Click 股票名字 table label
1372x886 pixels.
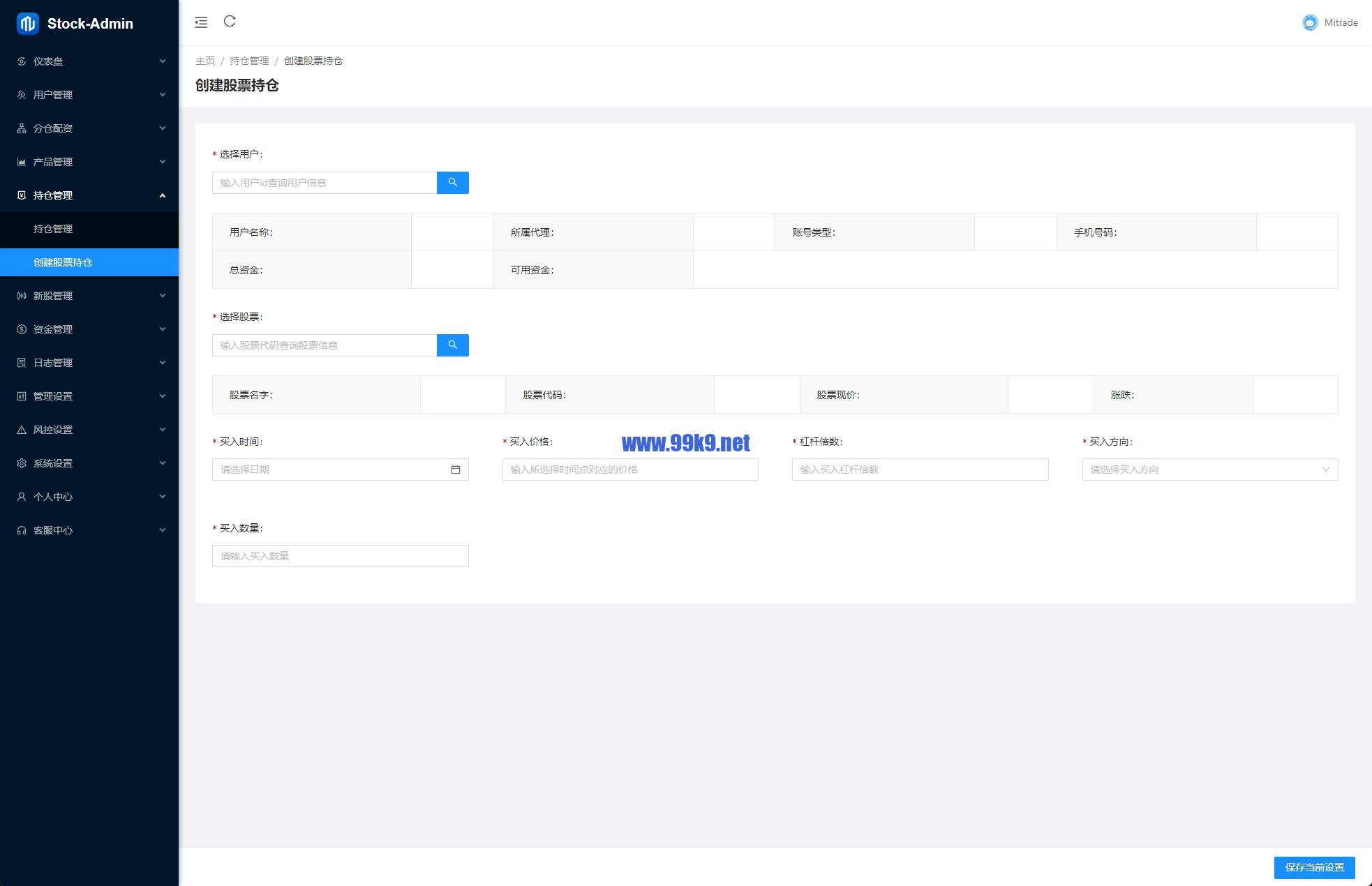coord(251,395)
